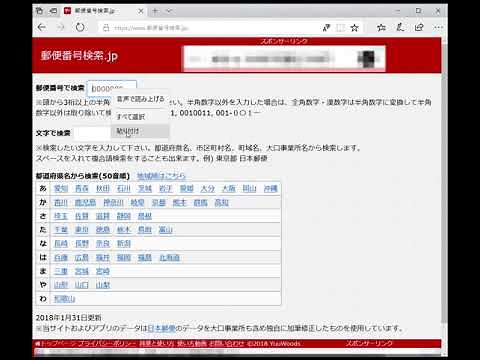Open the 大阪 prefecture link
Screen dimensions: 480x360
[x=229, y=189]
